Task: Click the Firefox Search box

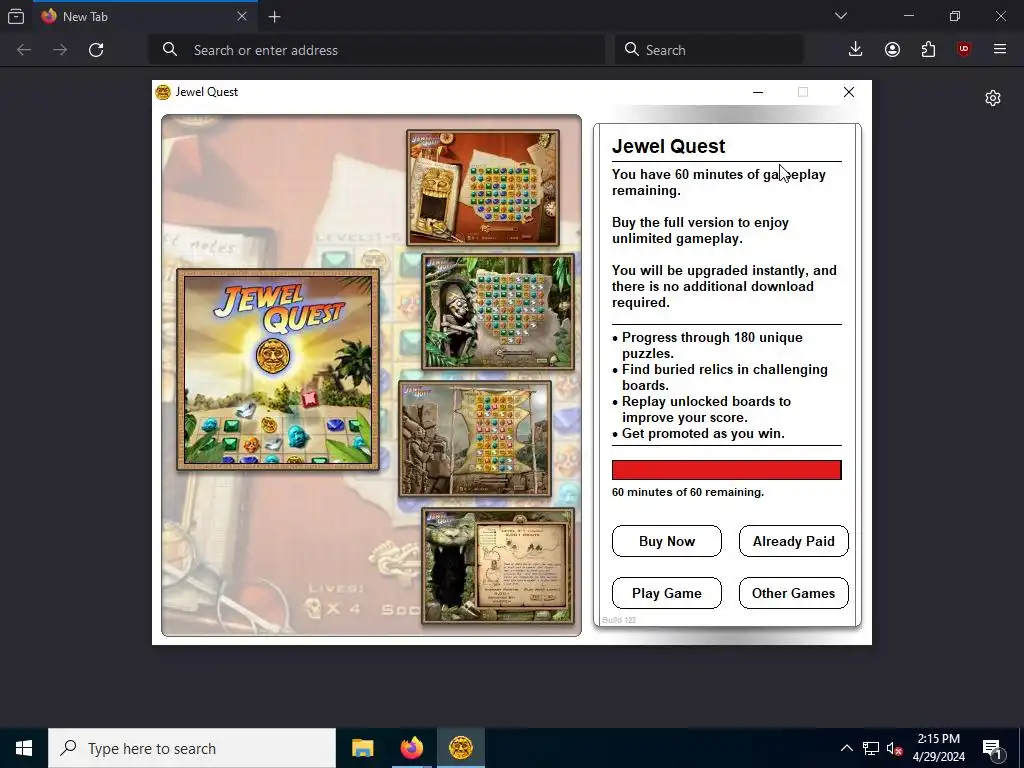Action: coord(709,50)
